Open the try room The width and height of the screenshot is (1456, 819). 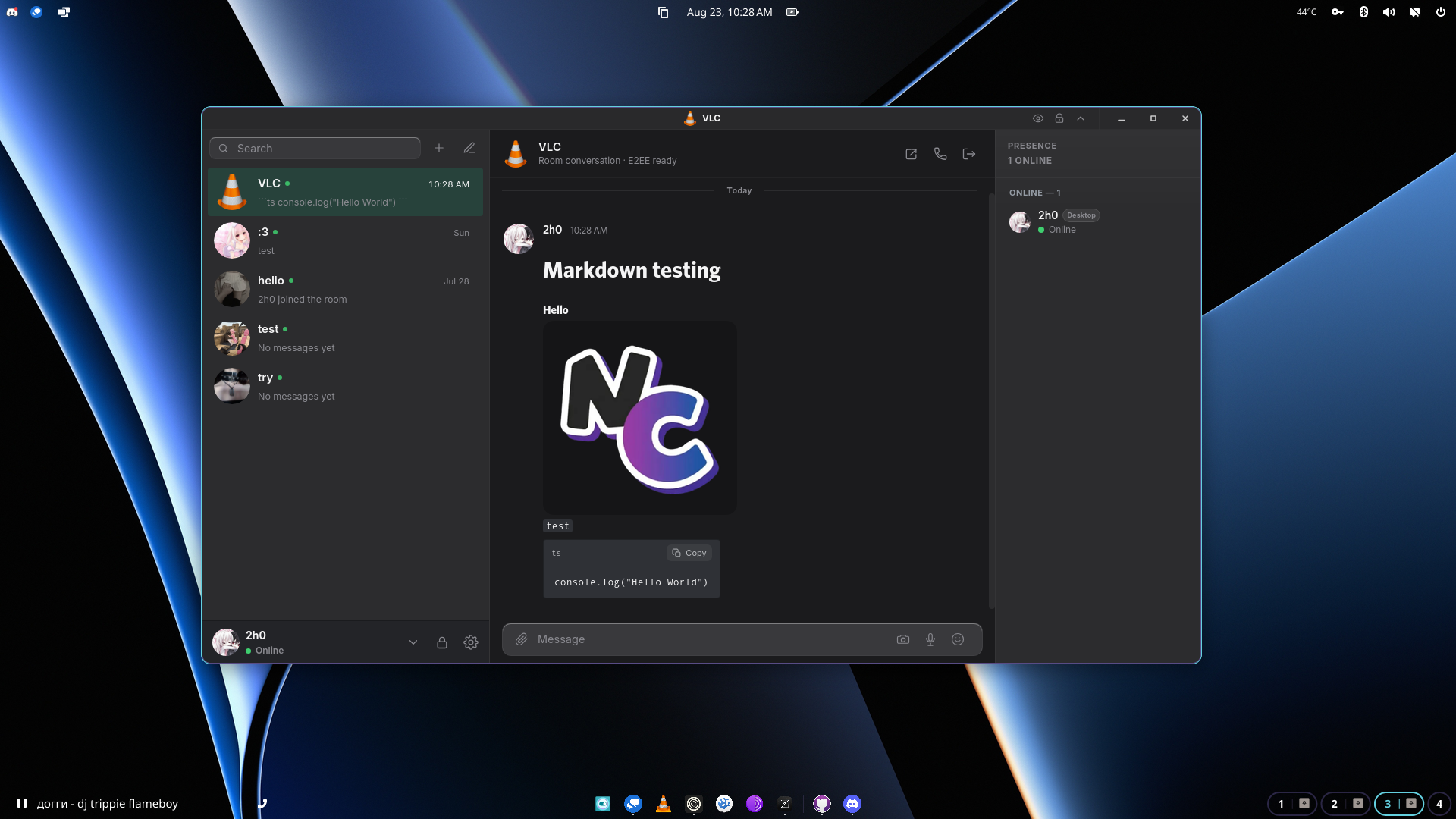[x=346, y=386]
